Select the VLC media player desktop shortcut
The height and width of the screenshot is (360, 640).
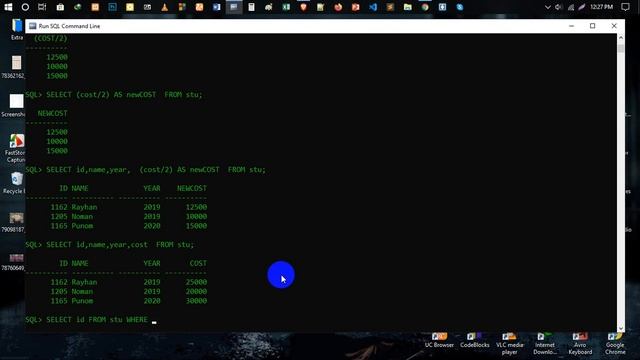(x=509, y=343)
